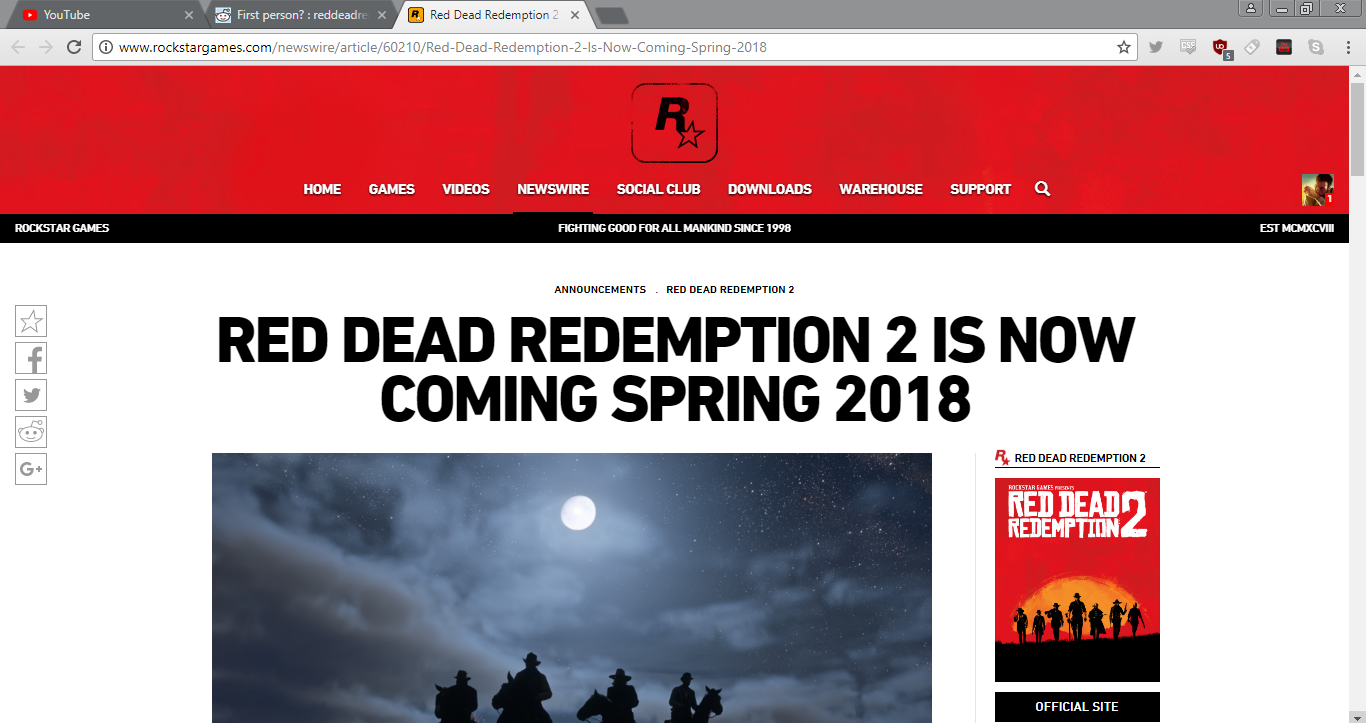This screenshot has width=1366, height=723.
Task: Open the Skype extension in the toolbar
Action: click(x=1316, y=46)
